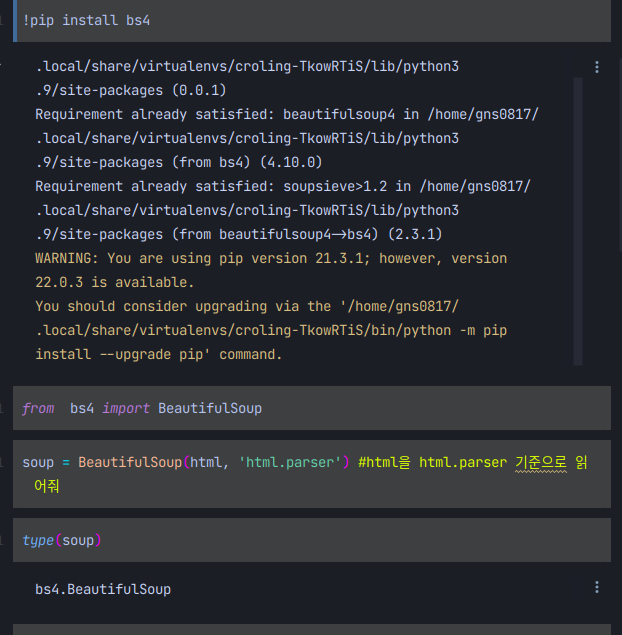The image size is (622, 635).
Task: Click 'You should consider upgrading via' line
Action: coord(247,307)
